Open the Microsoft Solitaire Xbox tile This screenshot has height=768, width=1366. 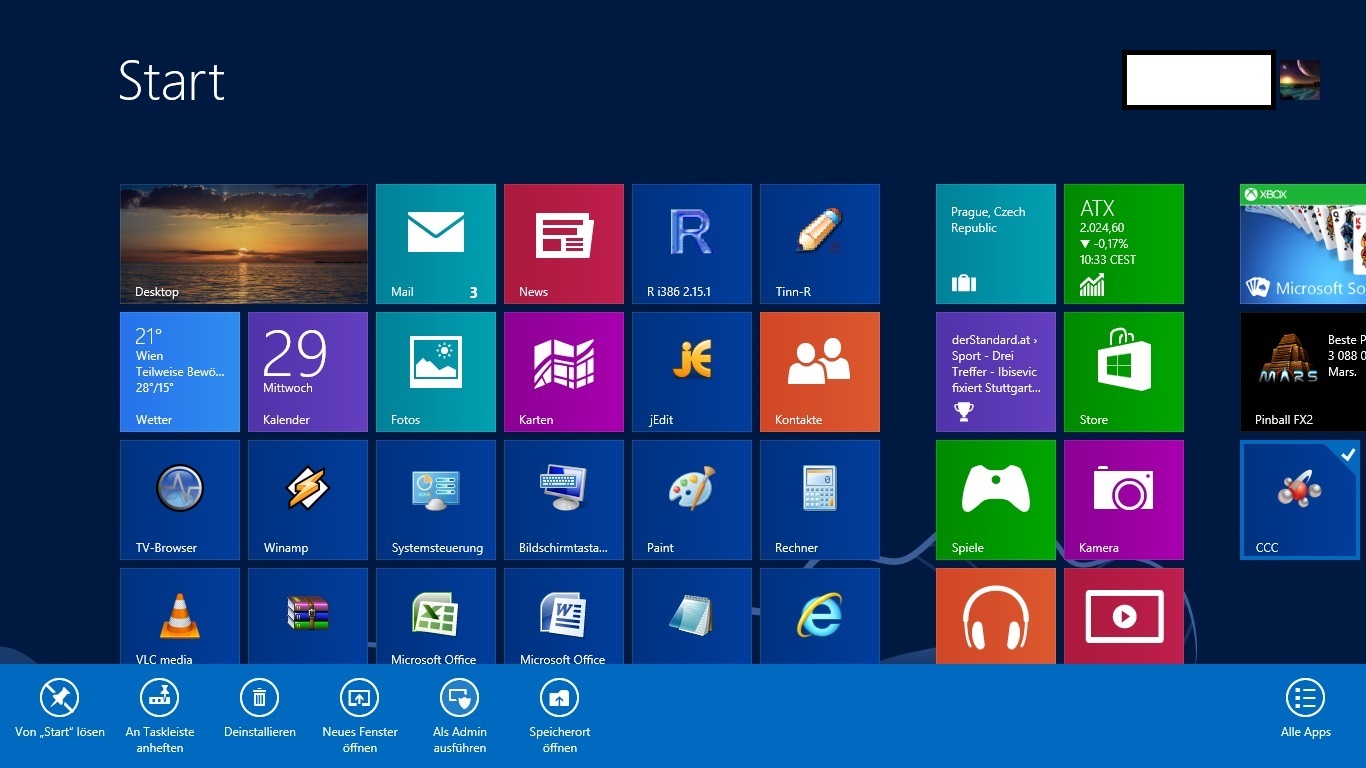(1303, 244)
